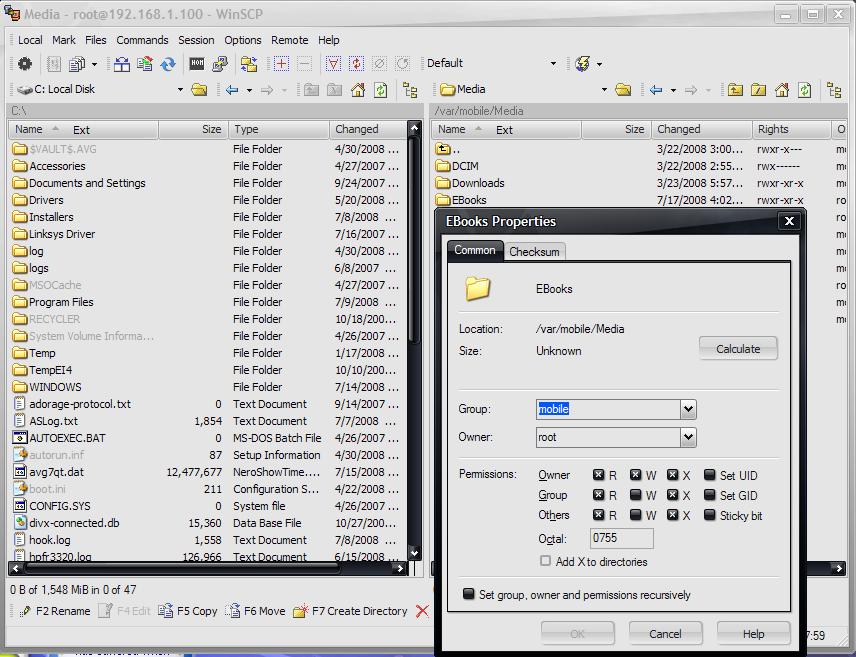Click the Select Files red plus icon
The image size is (856, 657).
281,64
